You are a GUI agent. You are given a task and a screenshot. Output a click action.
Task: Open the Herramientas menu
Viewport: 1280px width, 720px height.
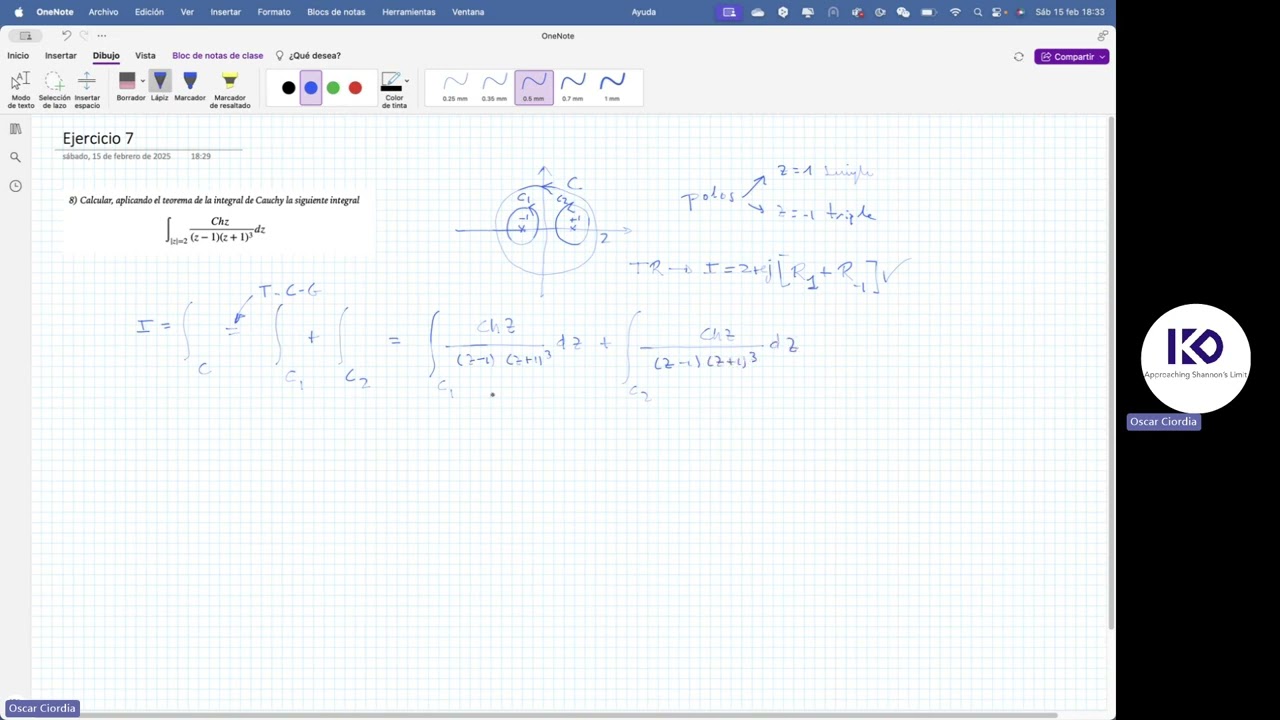pyautogui.click(x=409, y=12)
